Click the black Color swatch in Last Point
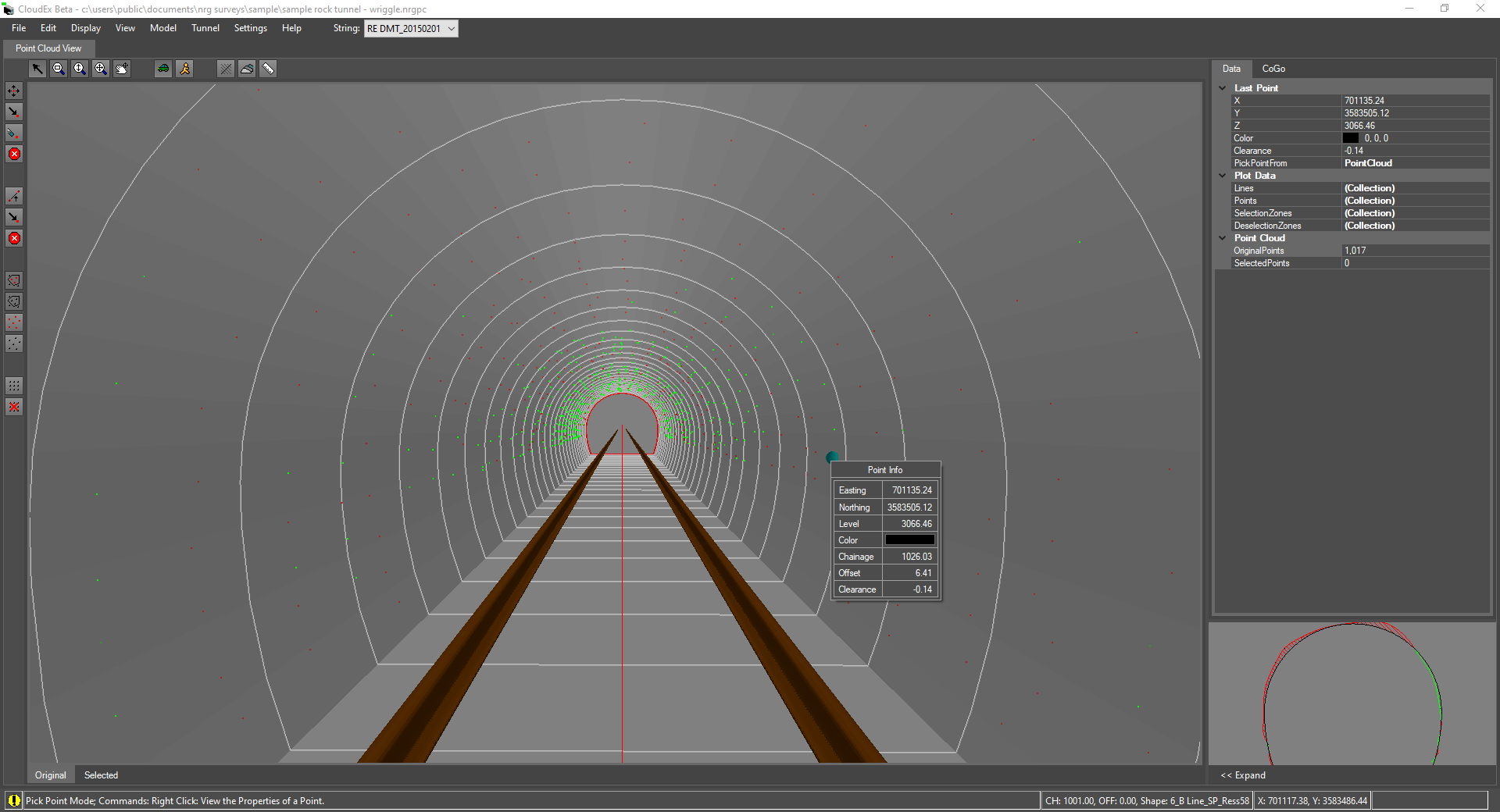The image size is (1500, 812). coord(1351,138)
